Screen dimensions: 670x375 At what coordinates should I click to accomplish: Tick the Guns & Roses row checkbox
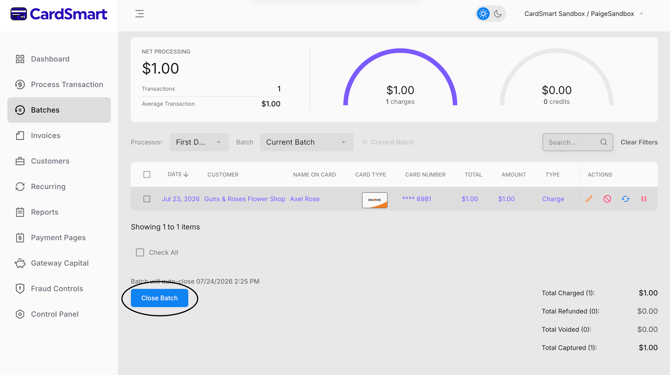[147, 199]
